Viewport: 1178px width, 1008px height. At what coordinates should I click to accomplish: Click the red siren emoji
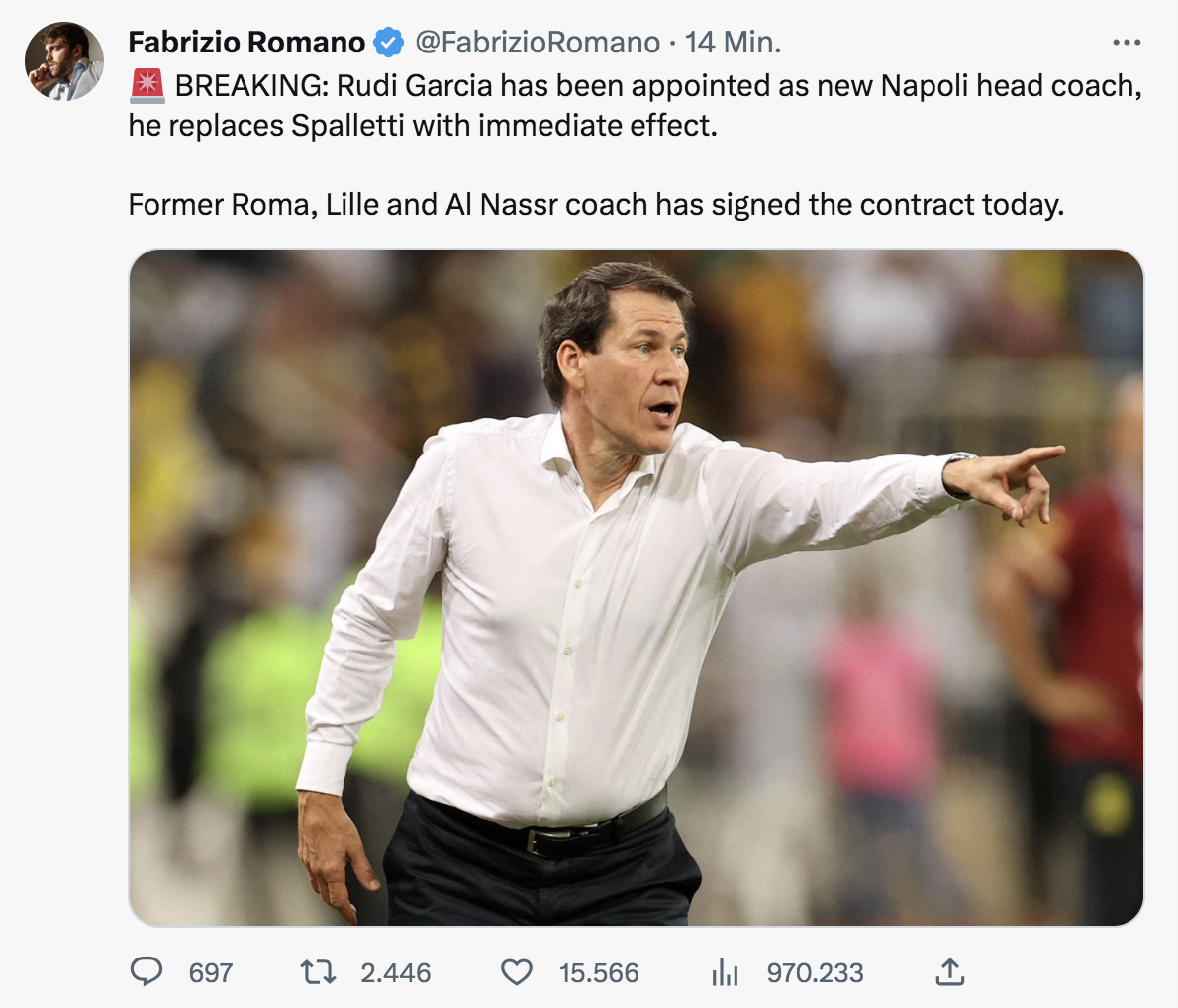(x=147, y=86)
